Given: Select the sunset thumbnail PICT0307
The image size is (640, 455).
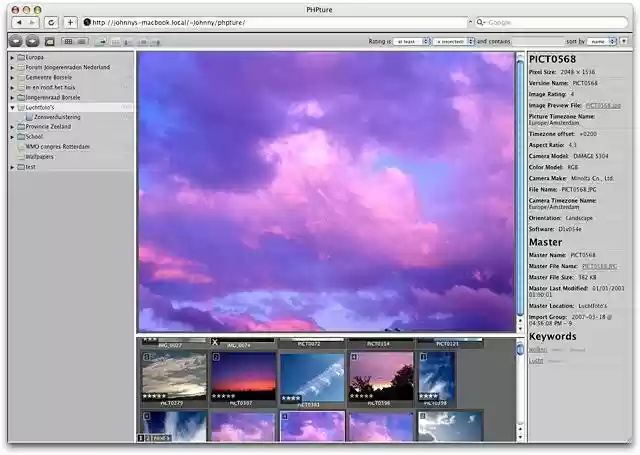Looking at the screenshot, I should tap(243, 377).
